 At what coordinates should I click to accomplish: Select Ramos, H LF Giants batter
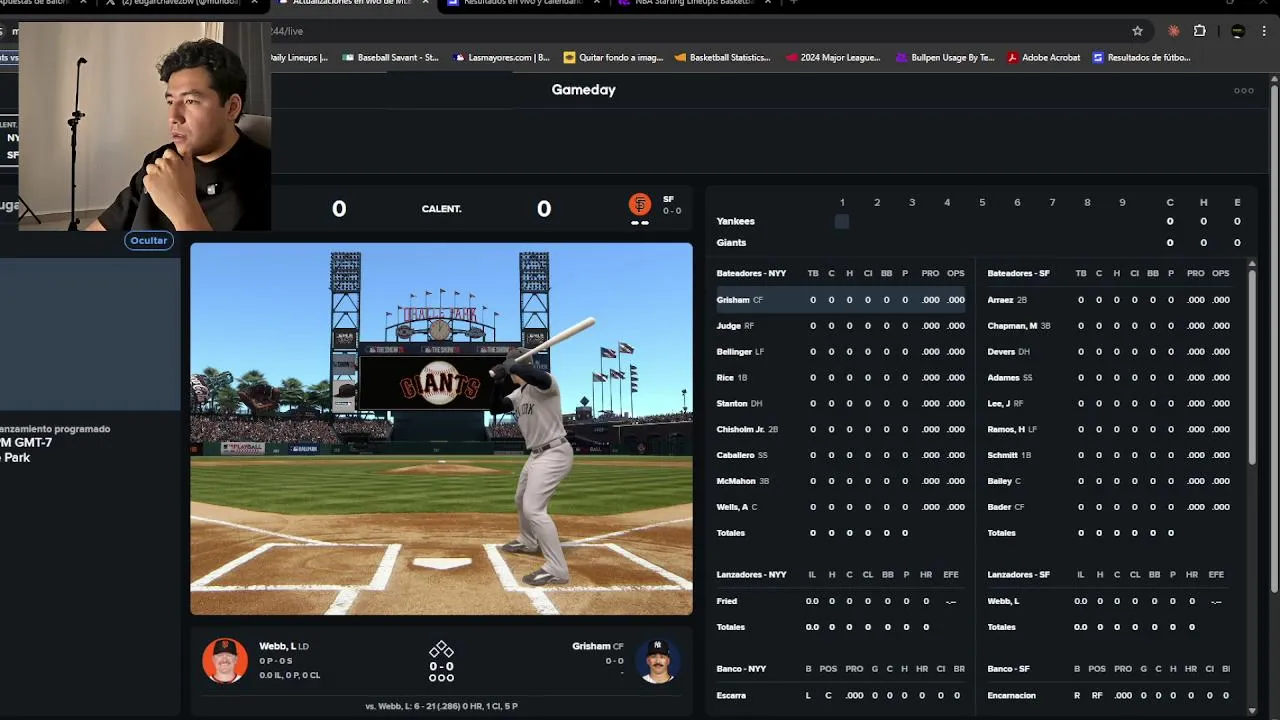[1110, 430]
